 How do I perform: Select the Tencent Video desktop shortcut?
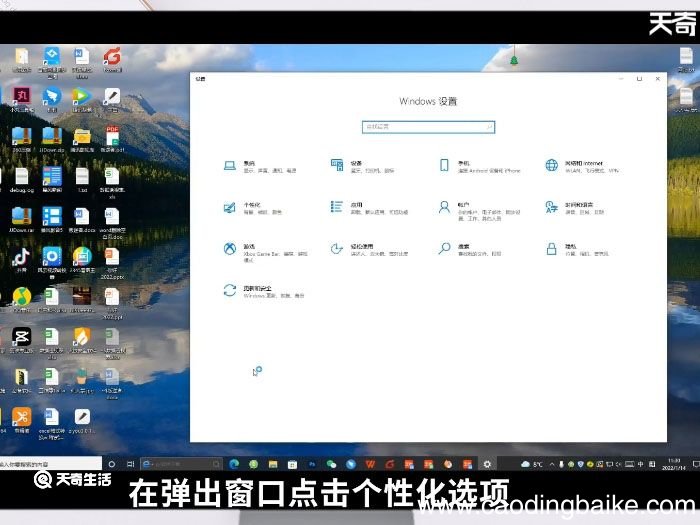click(x=82, y=99)
